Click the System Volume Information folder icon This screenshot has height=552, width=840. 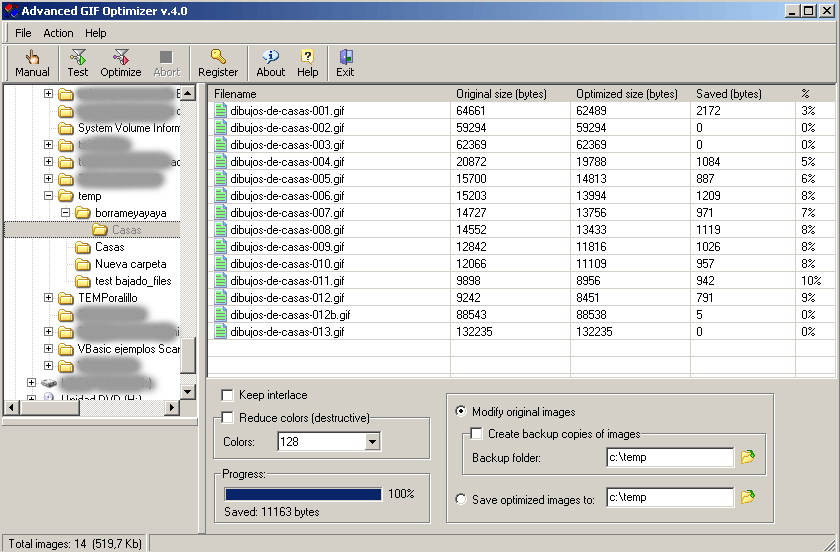65,128
